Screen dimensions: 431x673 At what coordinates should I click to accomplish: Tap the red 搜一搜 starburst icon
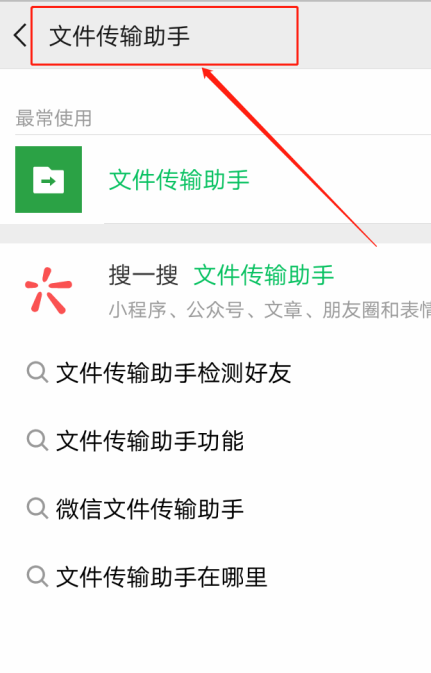(x=49, y=290)
